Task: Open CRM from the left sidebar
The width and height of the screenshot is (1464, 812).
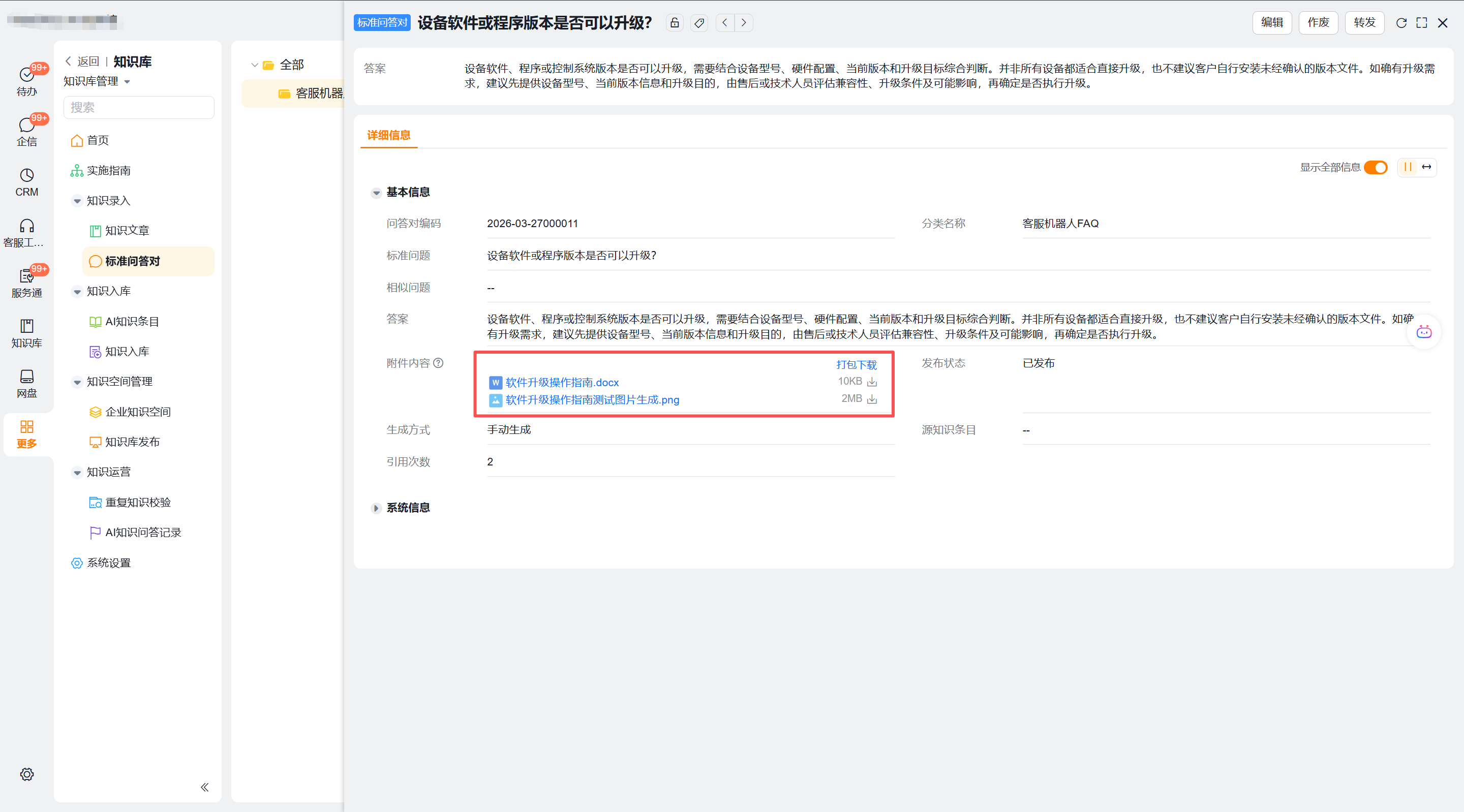Action: [27, 182]
